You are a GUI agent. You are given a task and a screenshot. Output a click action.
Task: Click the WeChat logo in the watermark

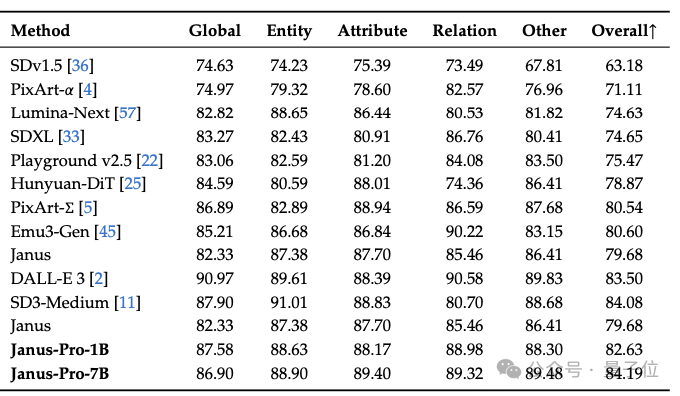click(508, 369)
